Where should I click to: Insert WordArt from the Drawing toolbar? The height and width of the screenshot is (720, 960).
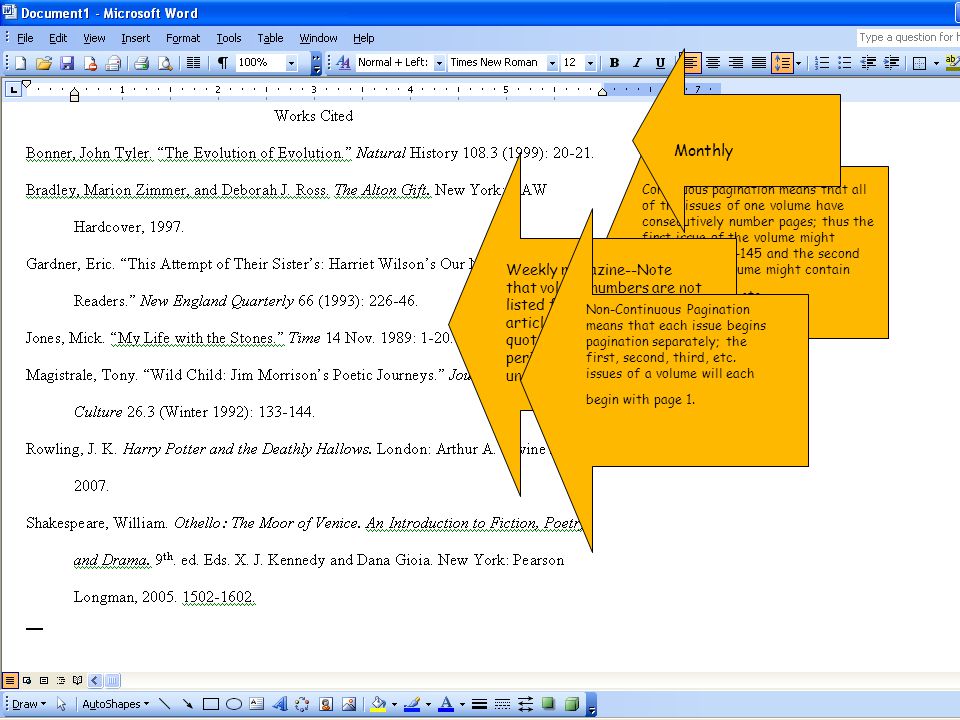tap(280, 704)
